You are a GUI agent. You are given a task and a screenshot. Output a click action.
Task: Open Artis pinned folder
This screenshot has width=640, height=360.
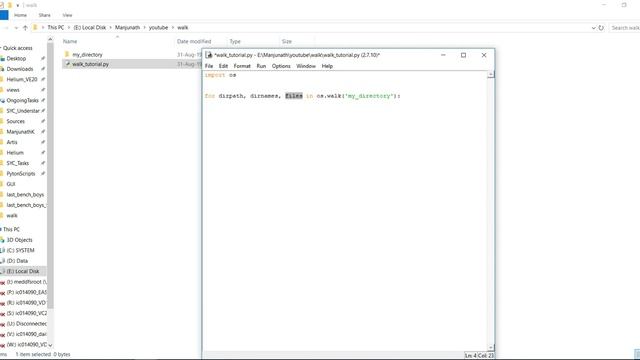(x=12, y=142)
